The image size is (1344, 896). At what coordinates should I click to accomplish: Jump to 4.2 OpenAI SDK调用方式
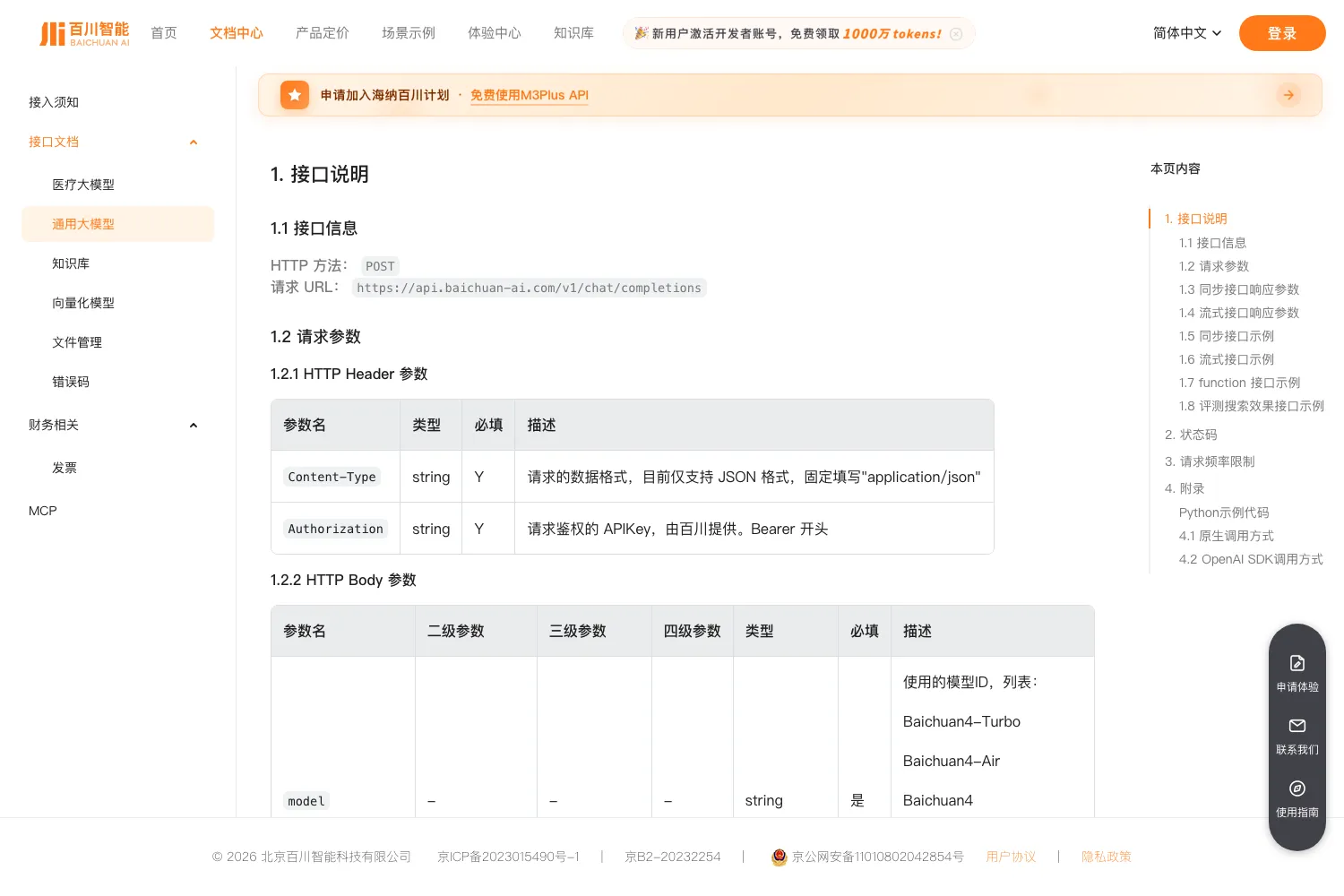pos(1251,559)
